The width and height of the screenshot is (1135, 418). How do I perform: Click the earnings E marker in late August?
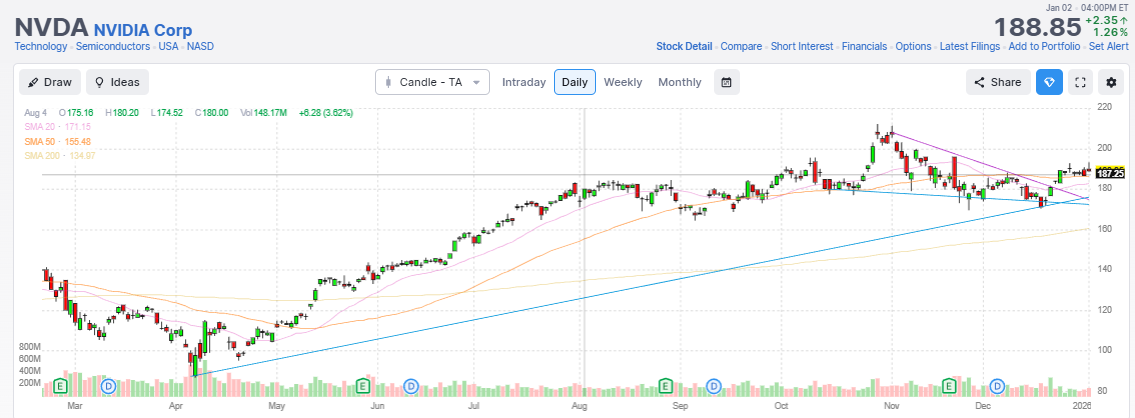coord(664,385)
